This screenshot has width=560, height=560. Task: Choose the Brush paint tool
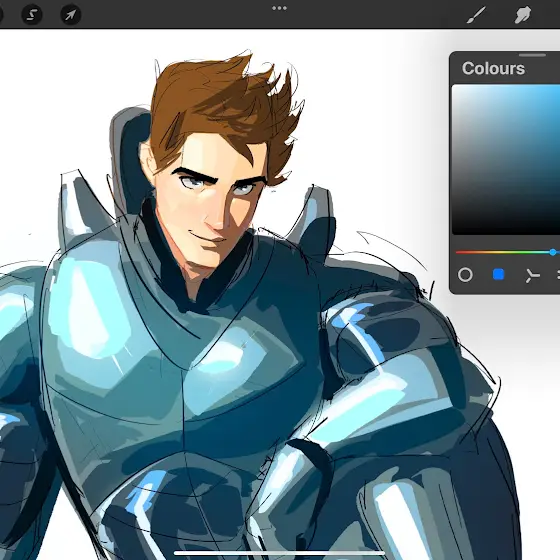pos(476,15)
